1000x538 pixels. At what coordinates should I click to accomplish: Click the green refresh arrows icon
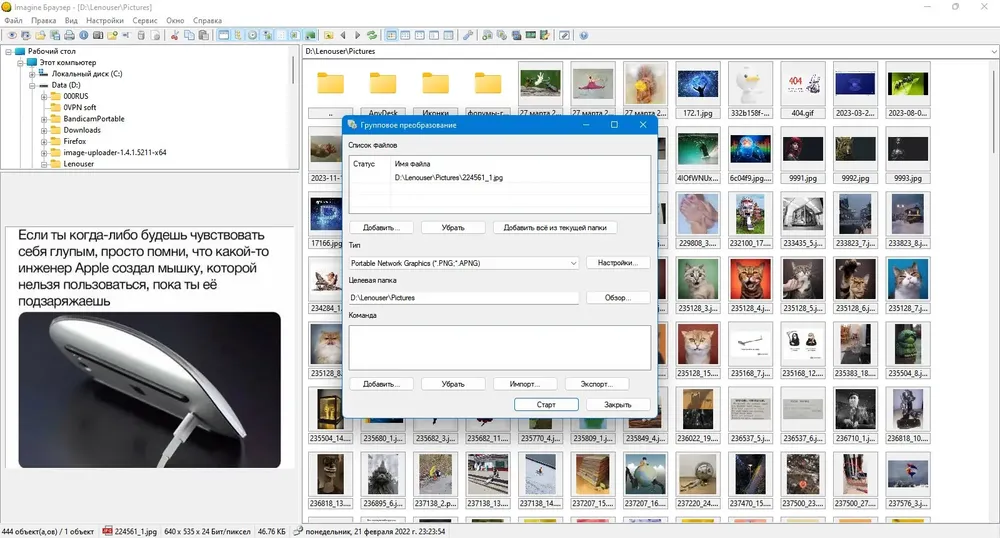[372, 36]
